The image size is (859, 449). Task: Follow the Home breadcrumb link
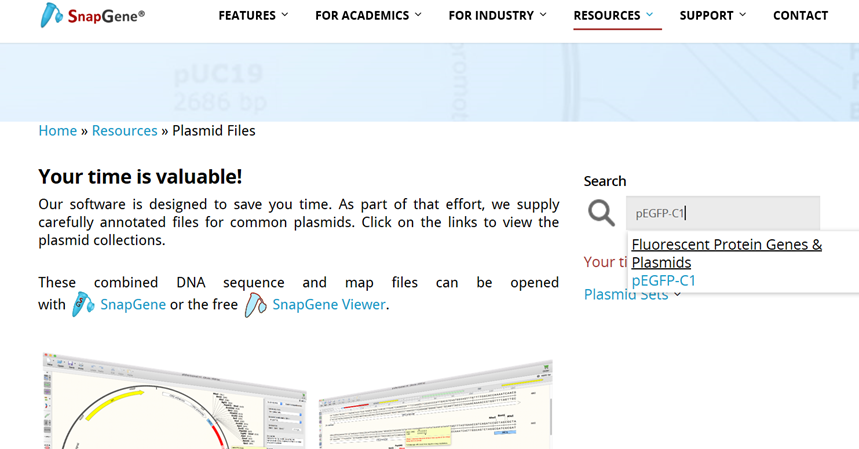(58, 131)
